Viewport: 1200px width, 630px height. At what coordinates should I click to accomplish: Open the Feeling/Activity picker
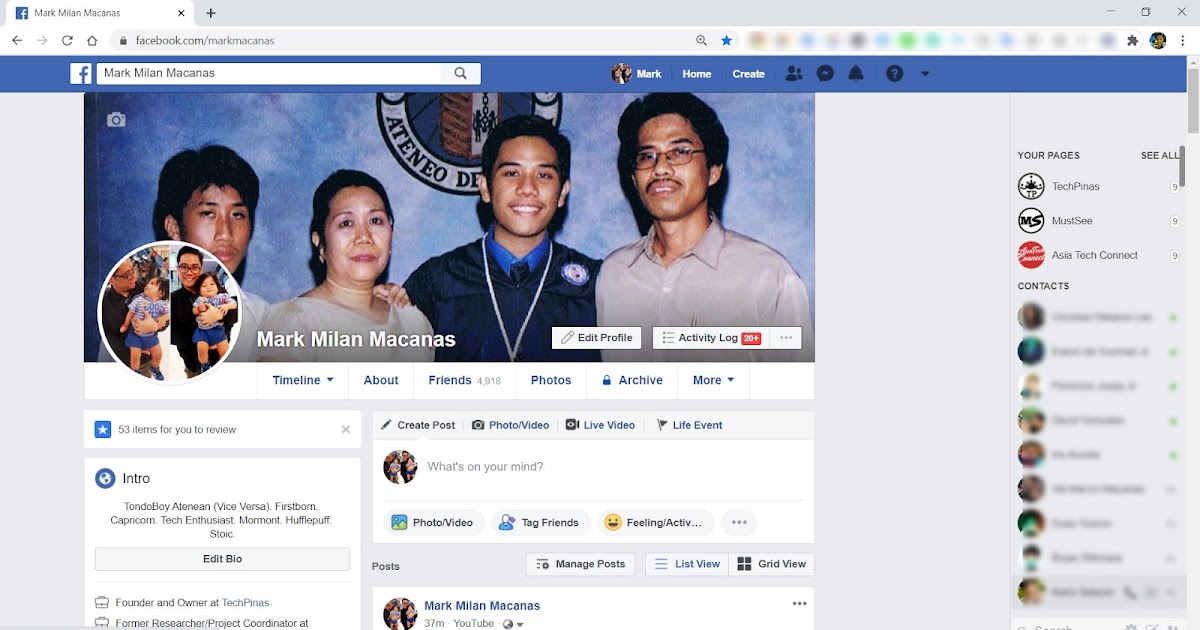[x=656, y=522]
